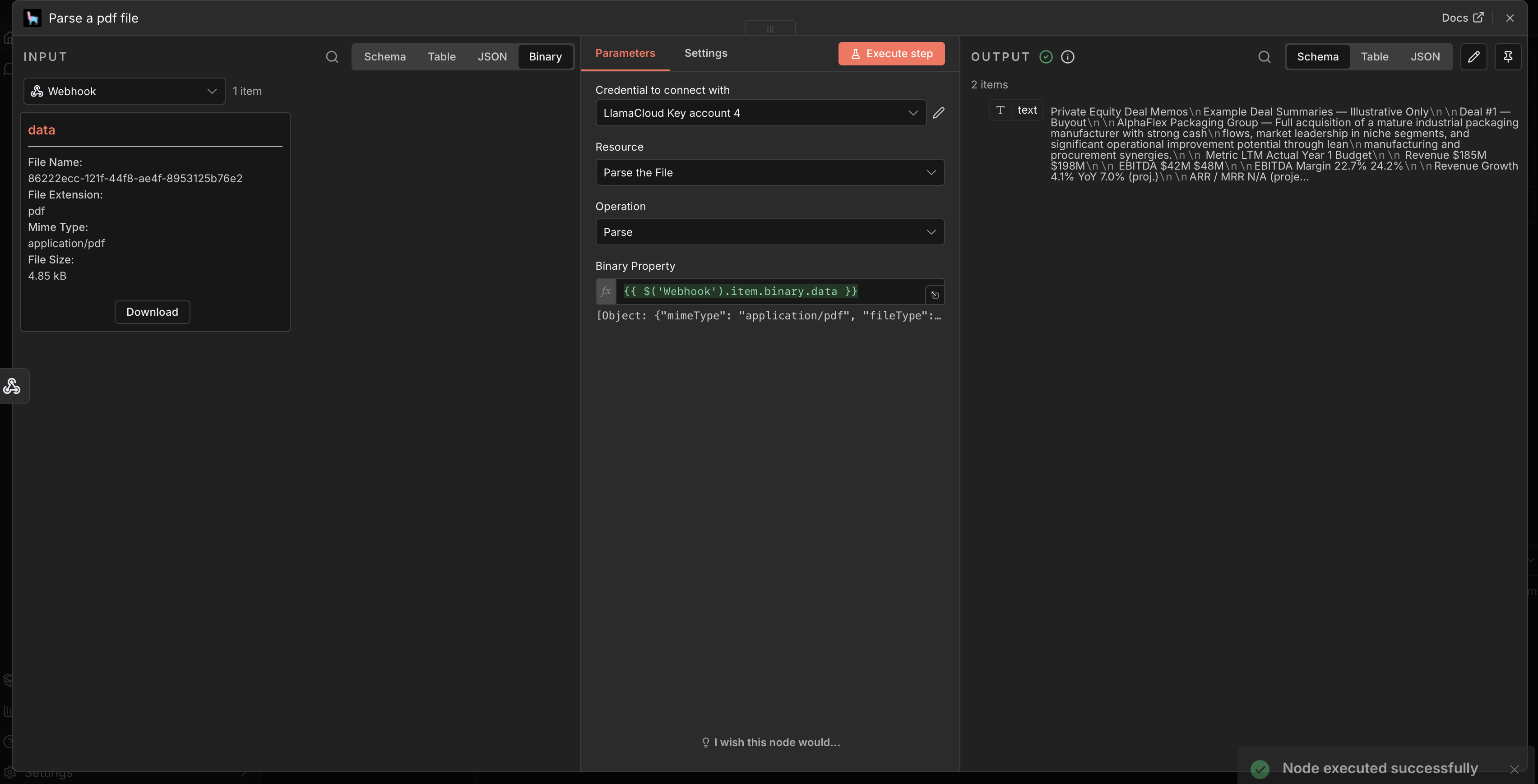
Task: Edit LlamaCloud credential via the pencil icon
Action: tap(939, 113)
